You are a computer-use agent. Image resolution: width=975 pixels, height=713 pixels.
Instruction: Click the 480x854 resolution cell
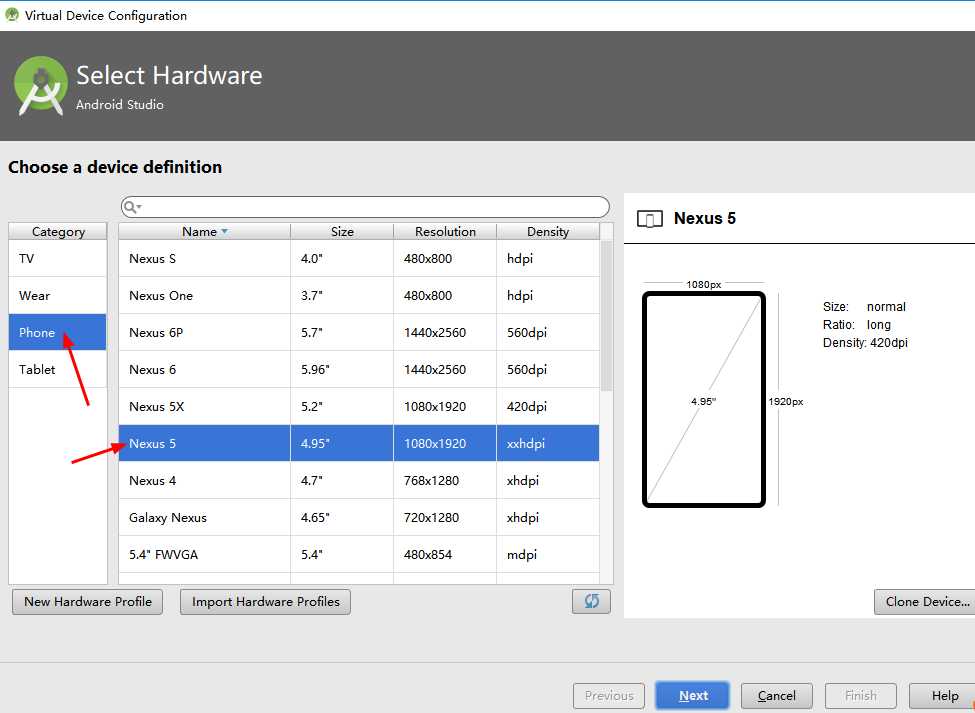coord(445,554)
